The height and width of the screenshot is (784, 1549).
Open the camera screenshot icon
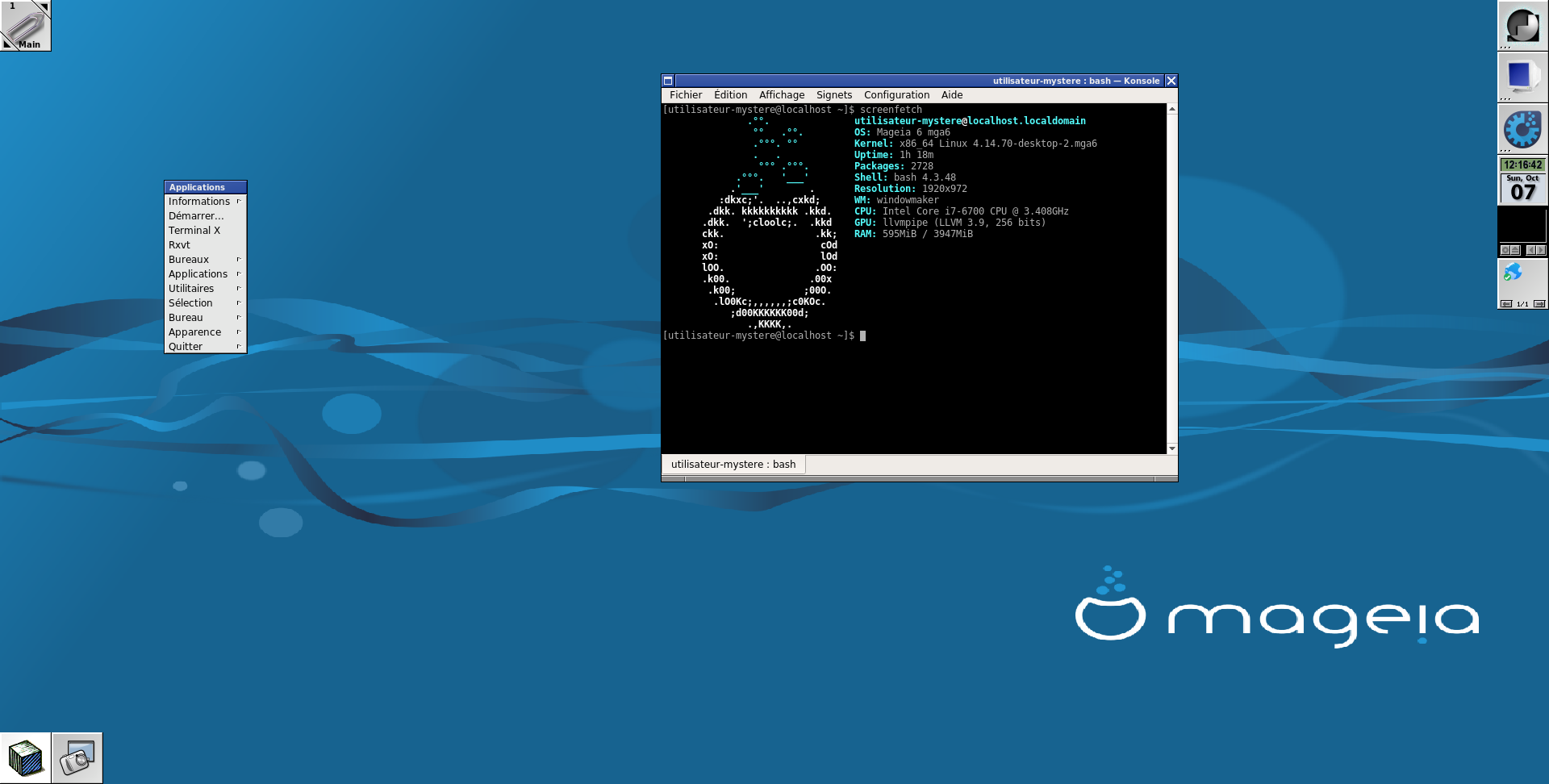pos(77,758)
